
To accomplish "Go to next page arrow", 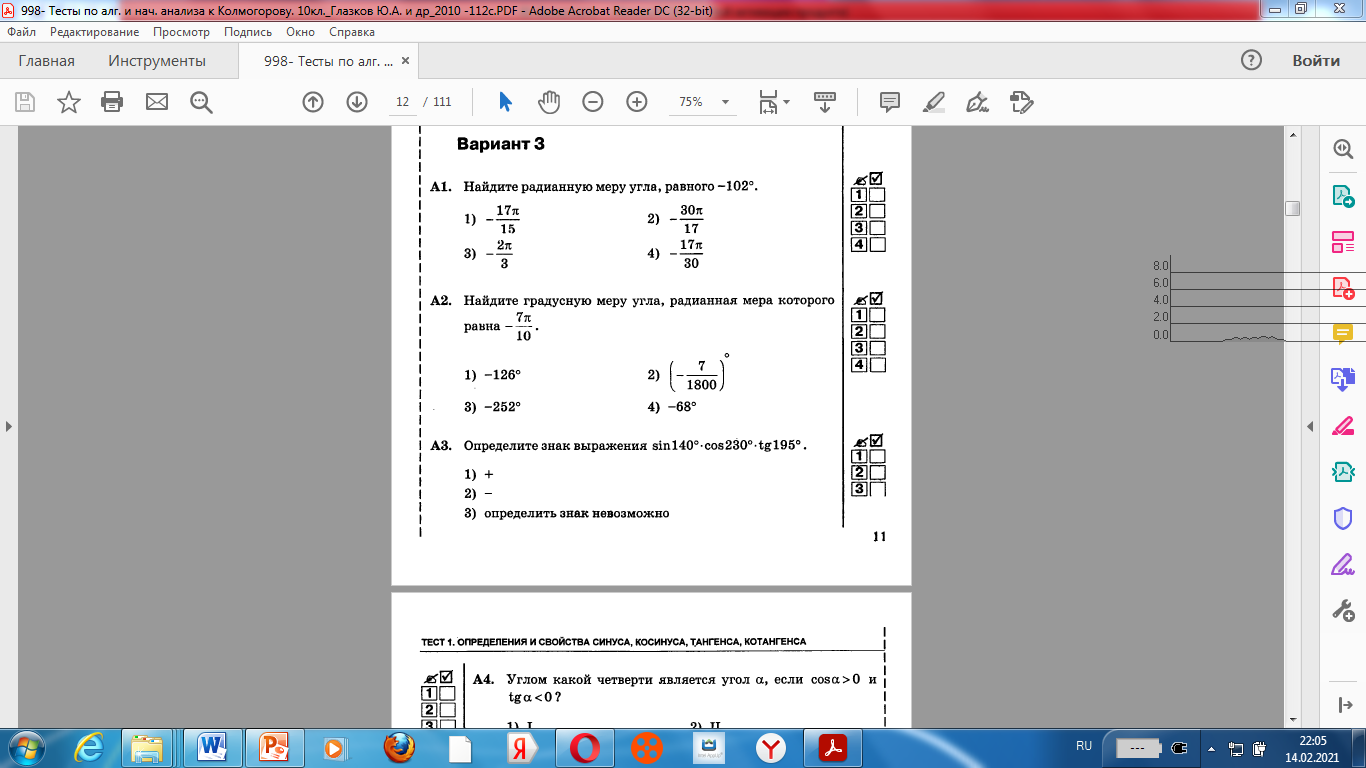I will [x=357, y=102].
